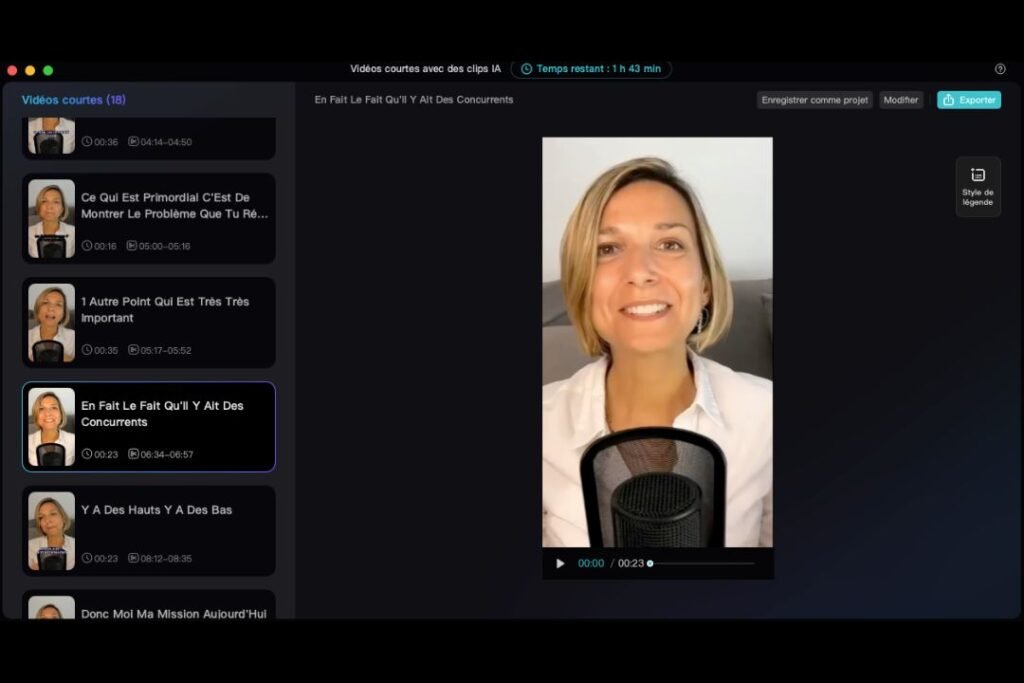Click the clock icon next to Temps restant

pos(526,69)
